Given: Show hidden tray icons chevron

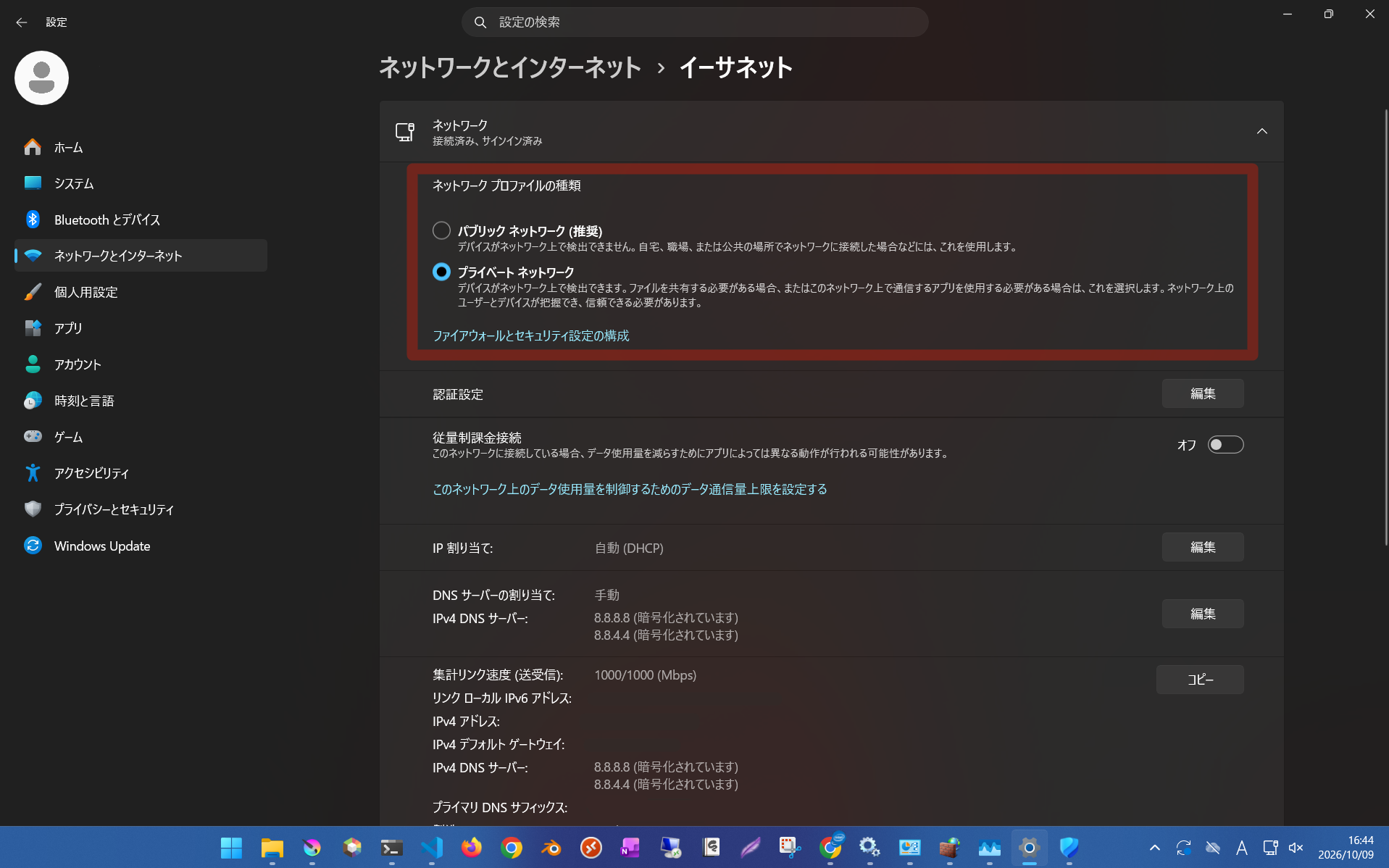Looking at the screenshot, I should click(1154, 847).
